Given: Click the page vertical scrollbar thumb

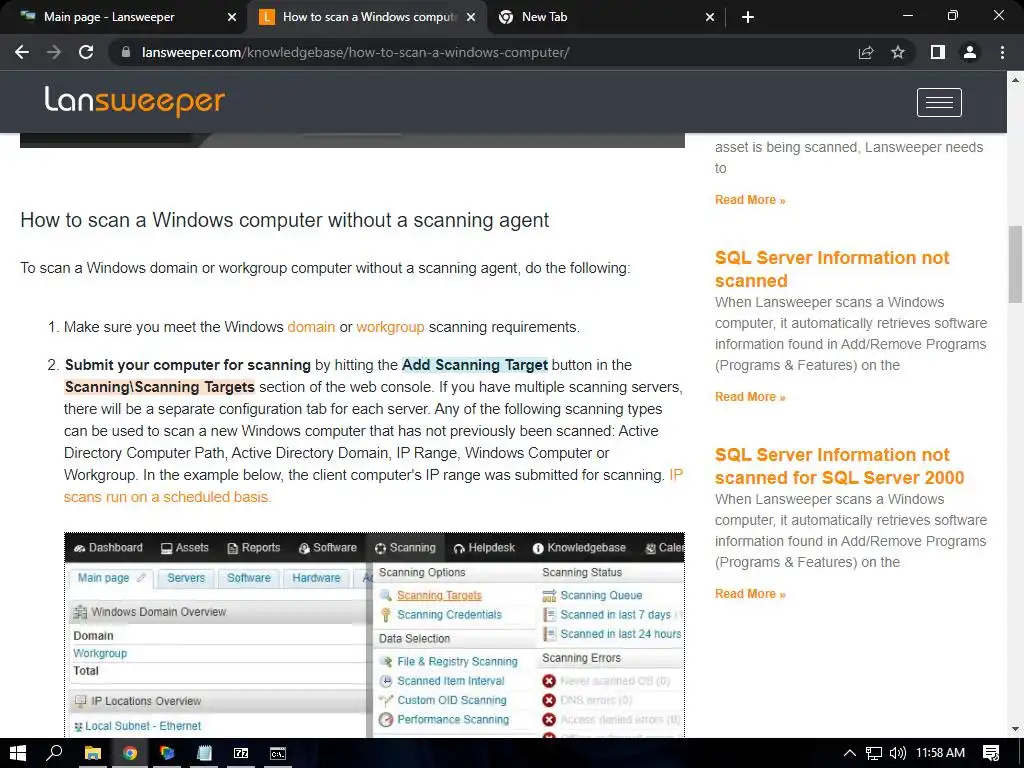Looking at the screenshot, I should (x=1015, y=263).
